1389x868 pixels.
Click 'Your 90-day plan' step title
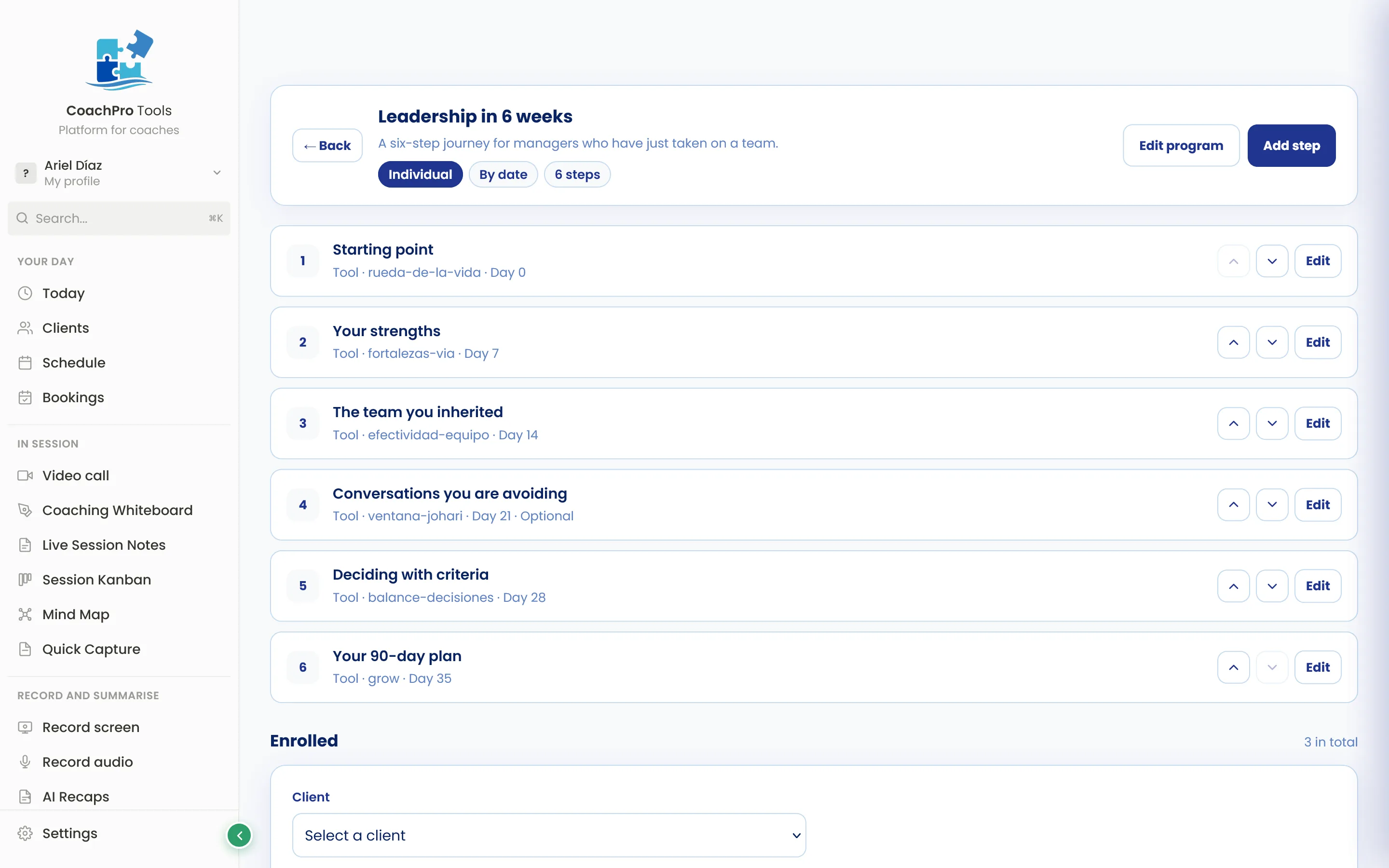pyautogui.click(x=397, y=656)
